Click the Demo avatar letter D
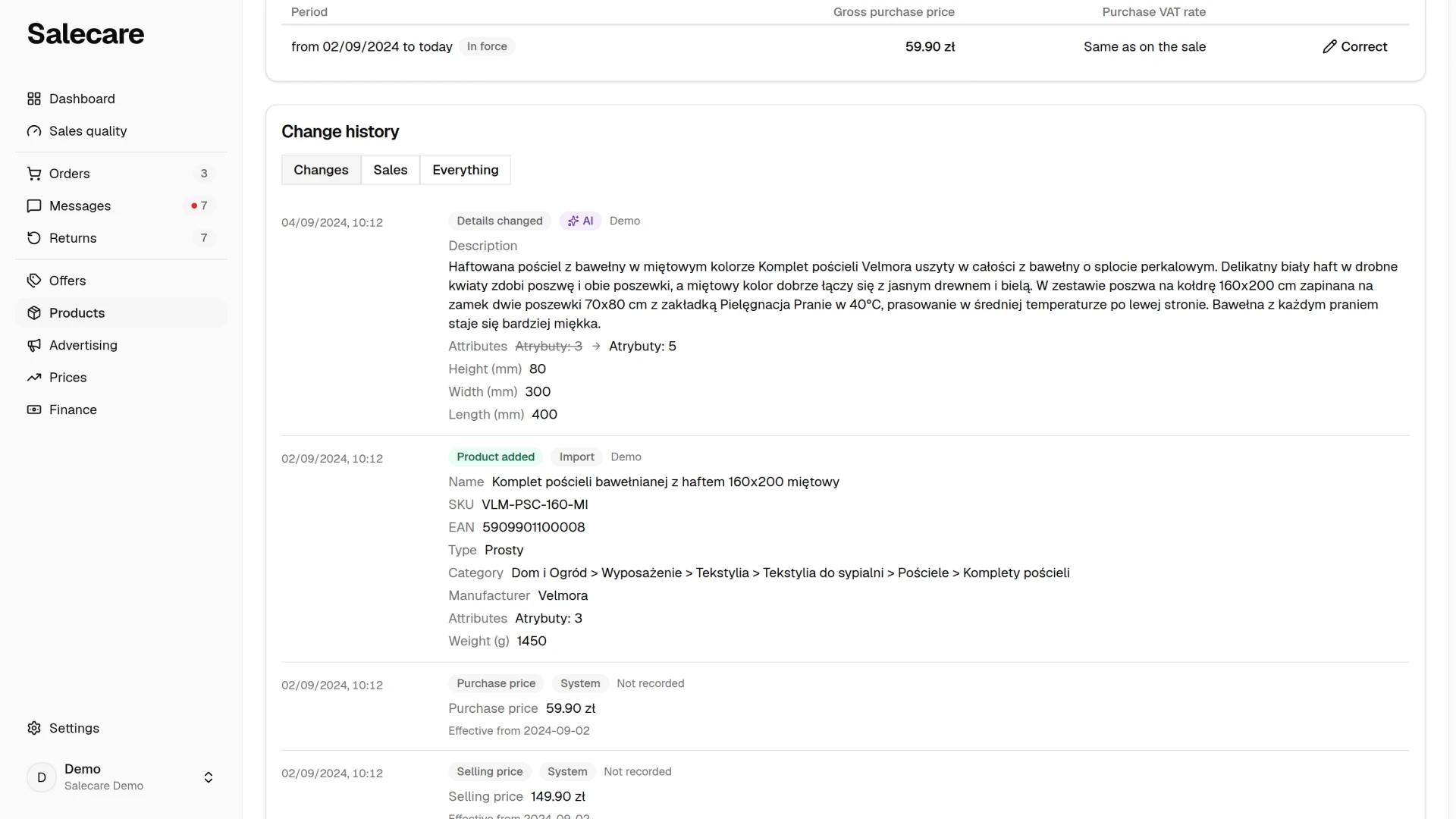 (42, 777)
